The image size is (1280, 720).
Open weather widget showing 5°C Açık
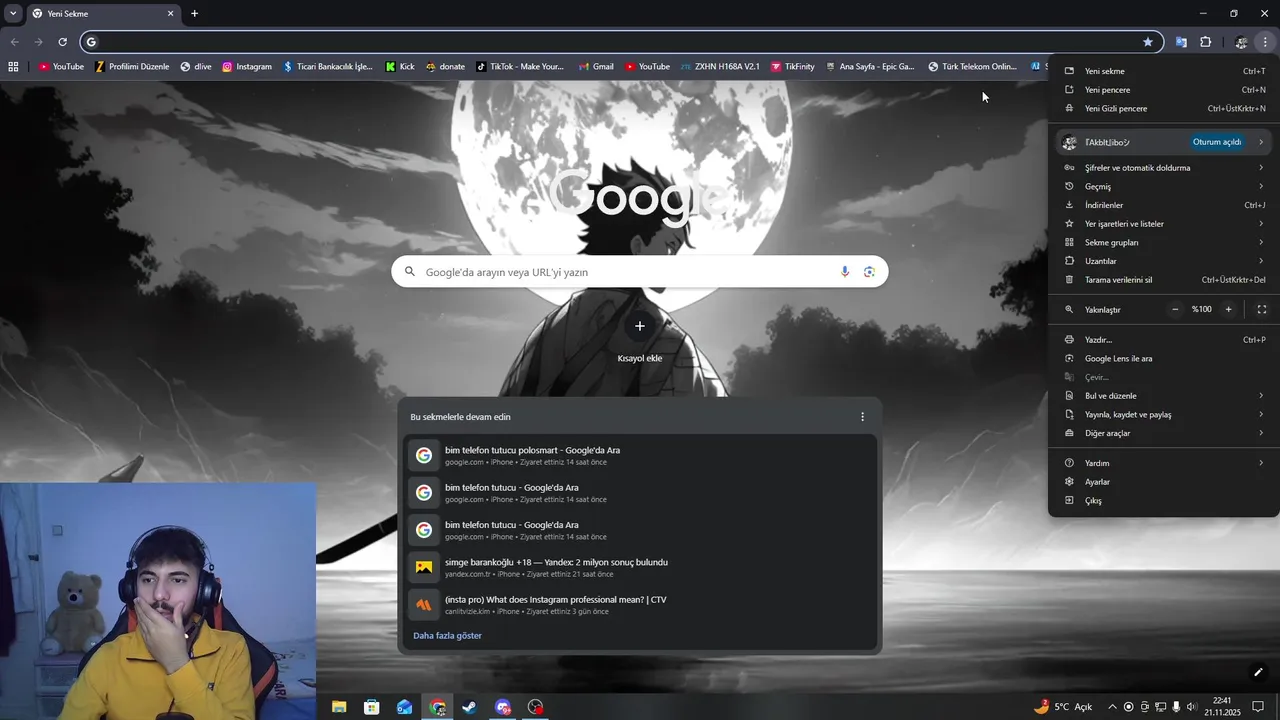pos(1063,707)
